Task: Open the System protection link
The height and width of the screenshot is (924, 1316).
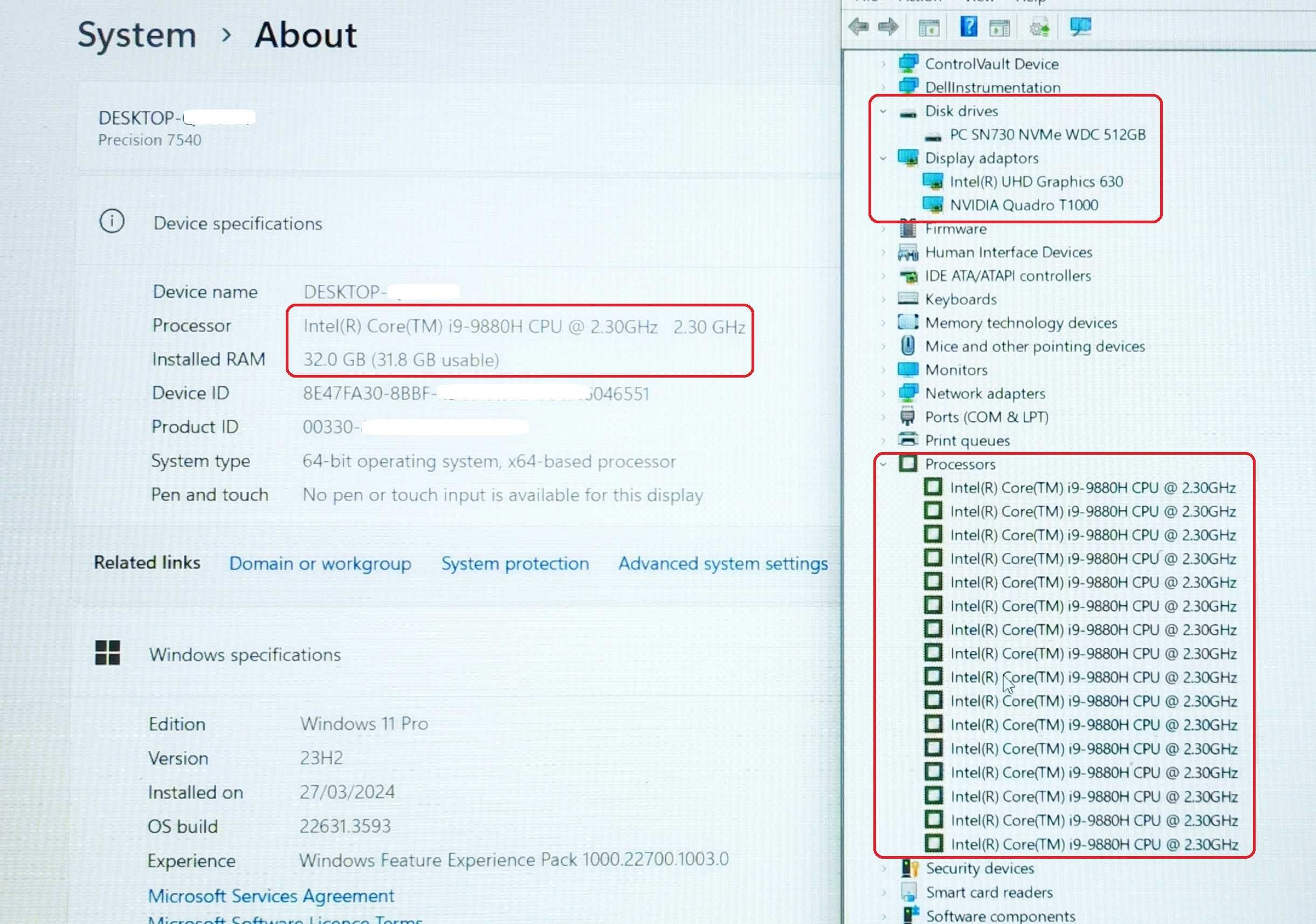Action: [515, 563]
